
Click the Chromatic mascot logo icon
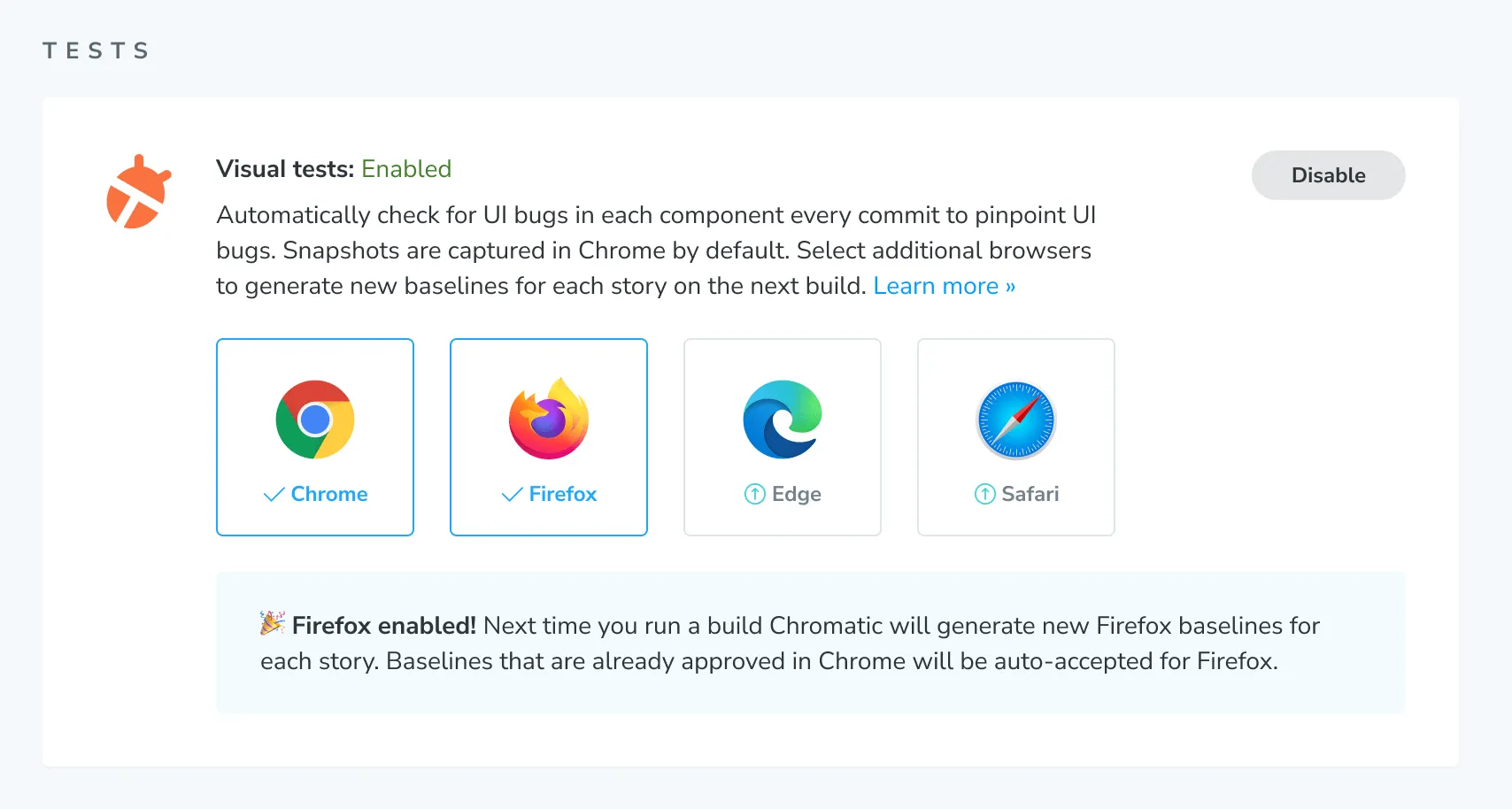137,189
